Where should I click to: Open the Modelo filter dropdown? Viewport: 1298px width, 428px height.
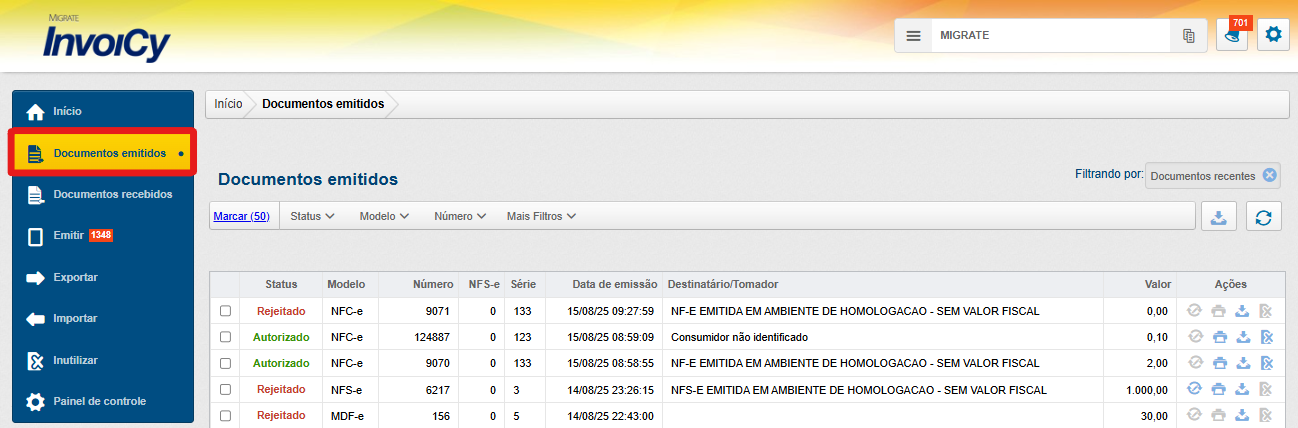coord(384,216)
